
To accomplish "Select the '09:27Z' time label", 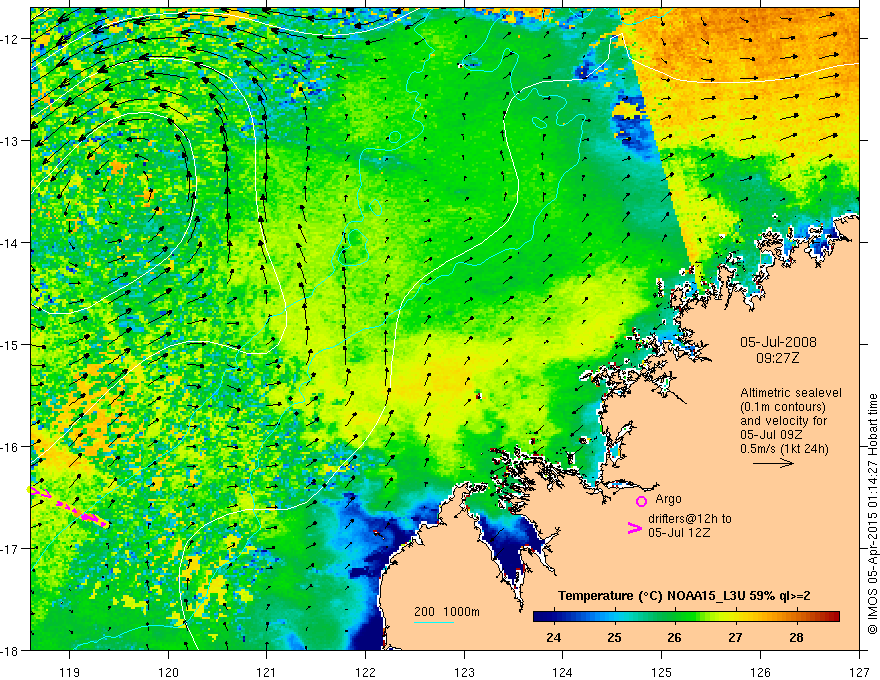I will tap(778, 358).
